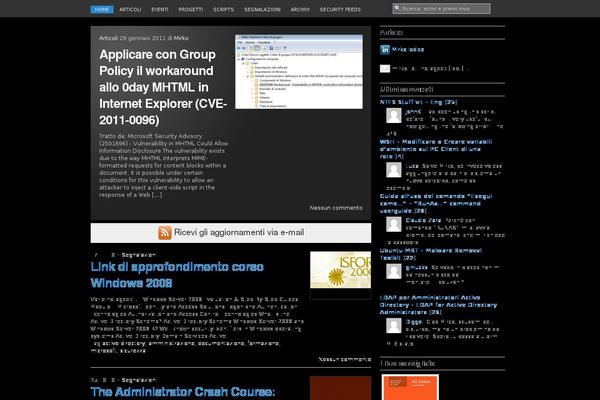Open 'Link di approfondimento corso Windows 2008' article
This screenshot has height=400, width=600.
click(177, 275)
